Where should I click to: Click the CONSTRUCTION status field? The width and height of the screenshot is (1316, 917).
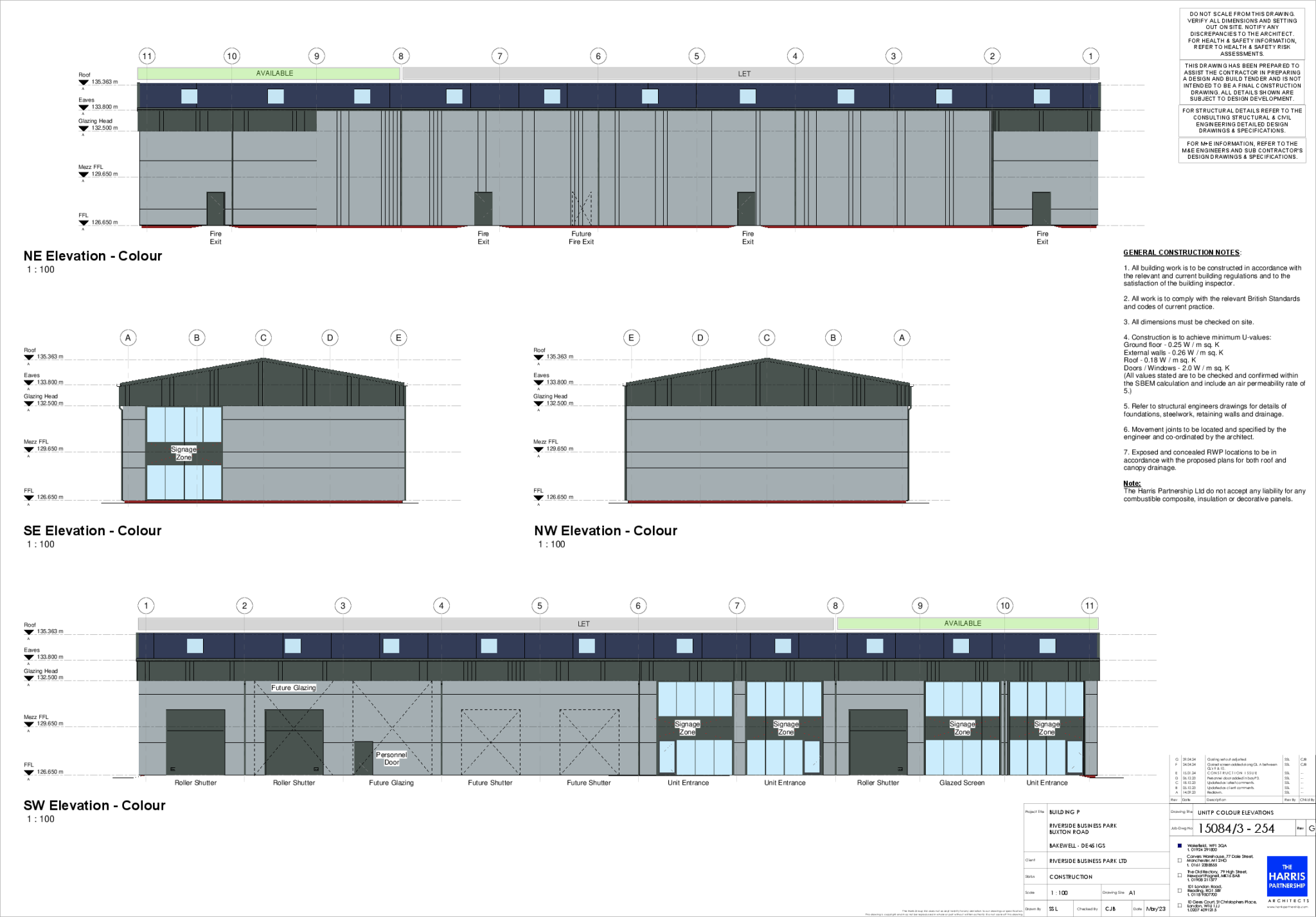tap(1071, 877)
